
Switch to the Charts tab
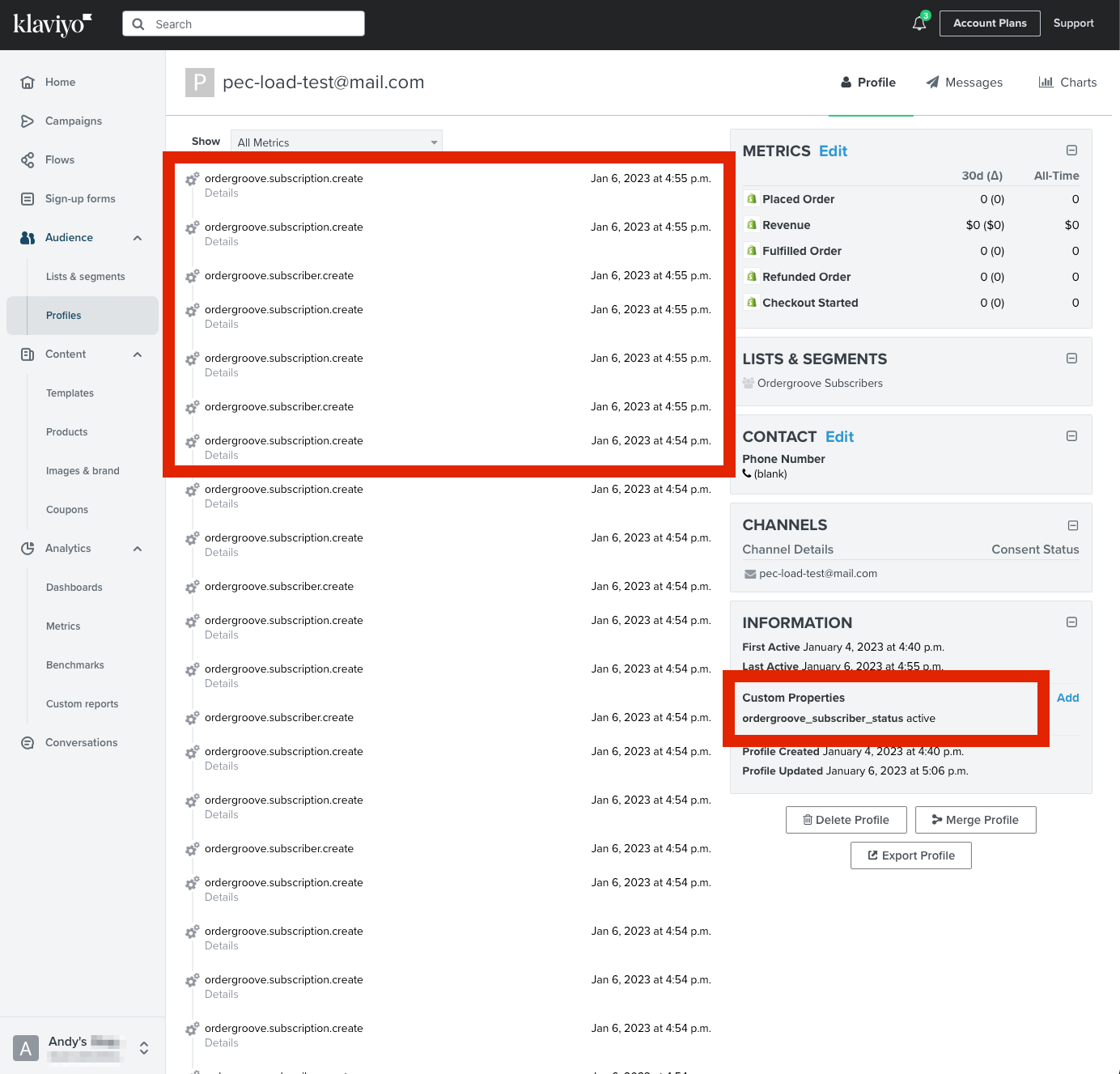pyautogui.click(x=1067, y=83)
